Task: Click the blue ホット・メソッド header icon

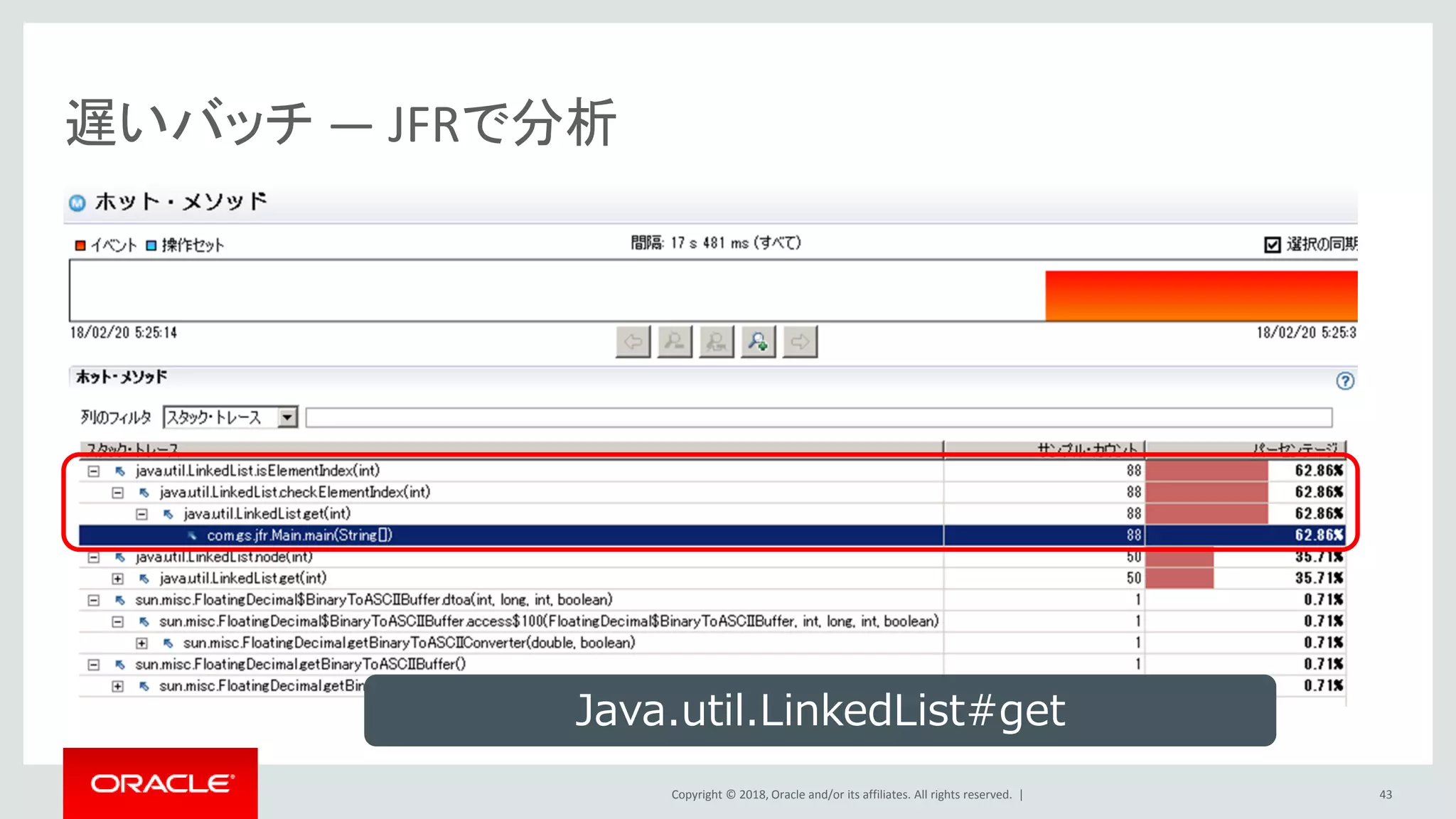Action: (77, 203)
